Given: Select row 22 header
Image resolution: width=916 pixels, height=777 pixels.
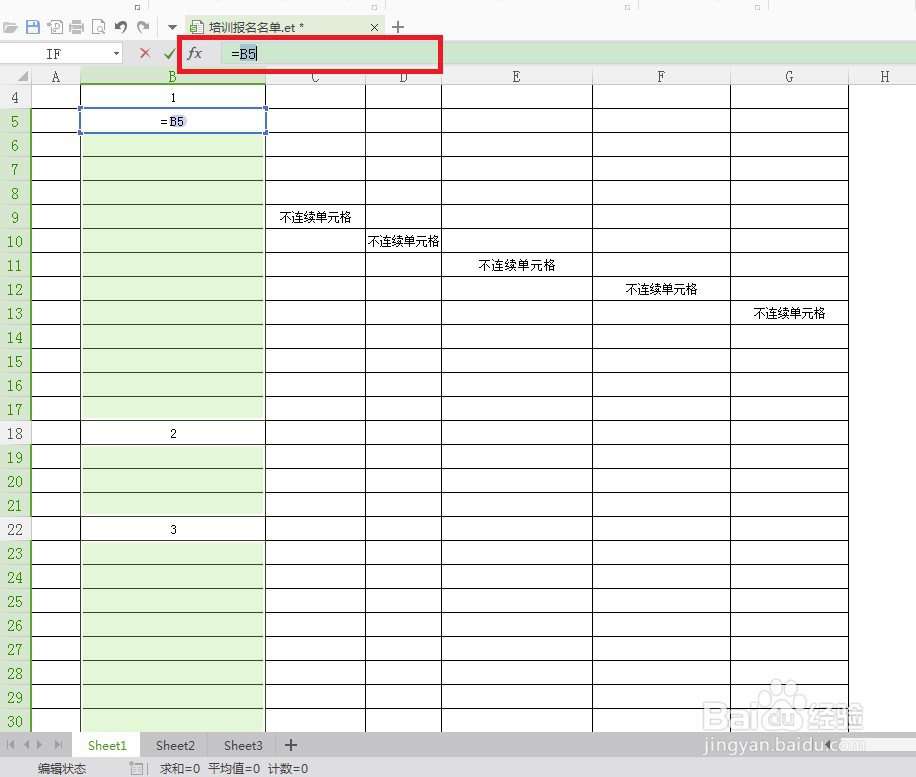Looking at the screenshot, I should click(x=15, y=529).
